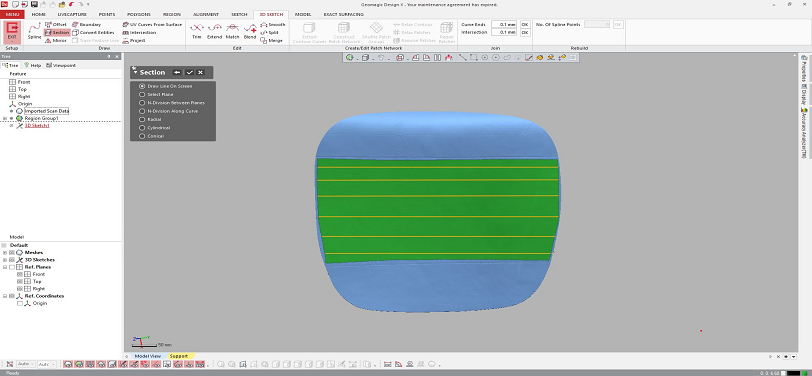Click the Boundary tool
This screenshot has height=376, width=812.
[86, 24]
